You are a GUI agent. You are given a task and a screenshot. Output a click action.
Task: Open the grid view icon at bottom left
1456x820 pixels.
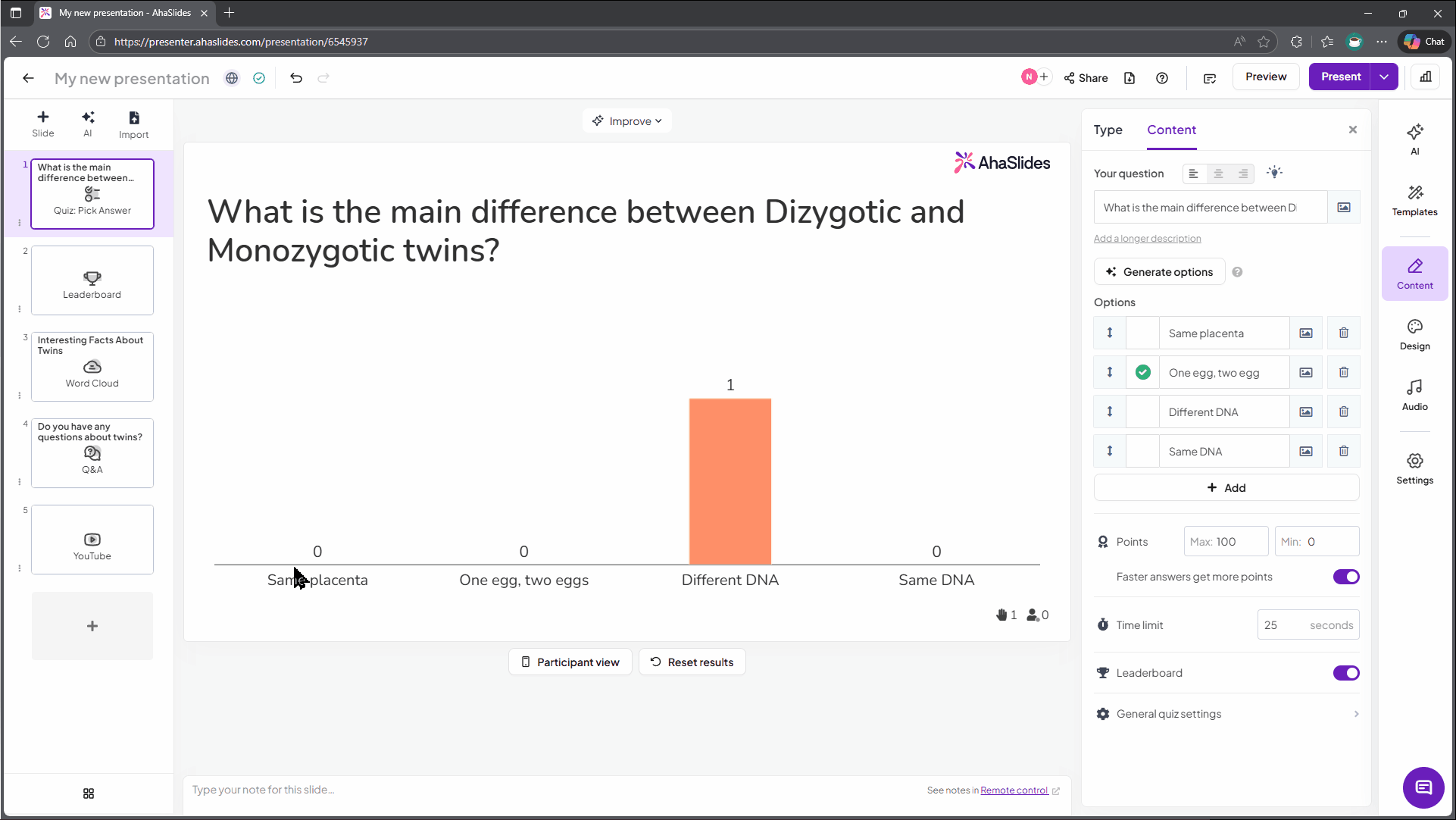(x=89, y=793)
